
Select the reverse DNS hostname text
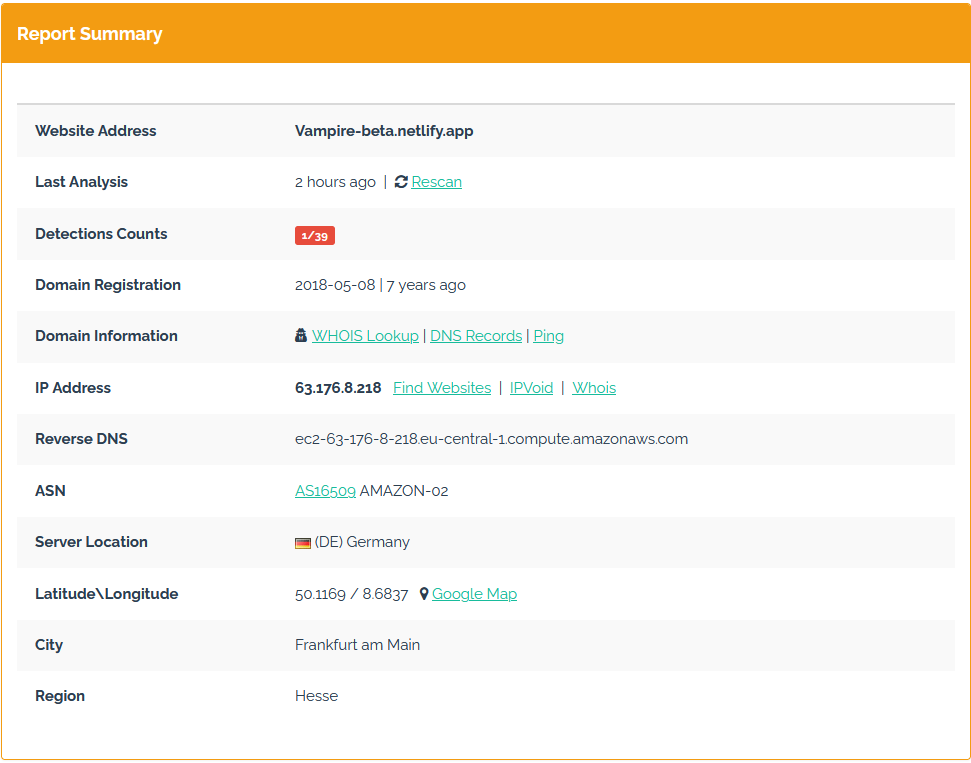(491, 439)
